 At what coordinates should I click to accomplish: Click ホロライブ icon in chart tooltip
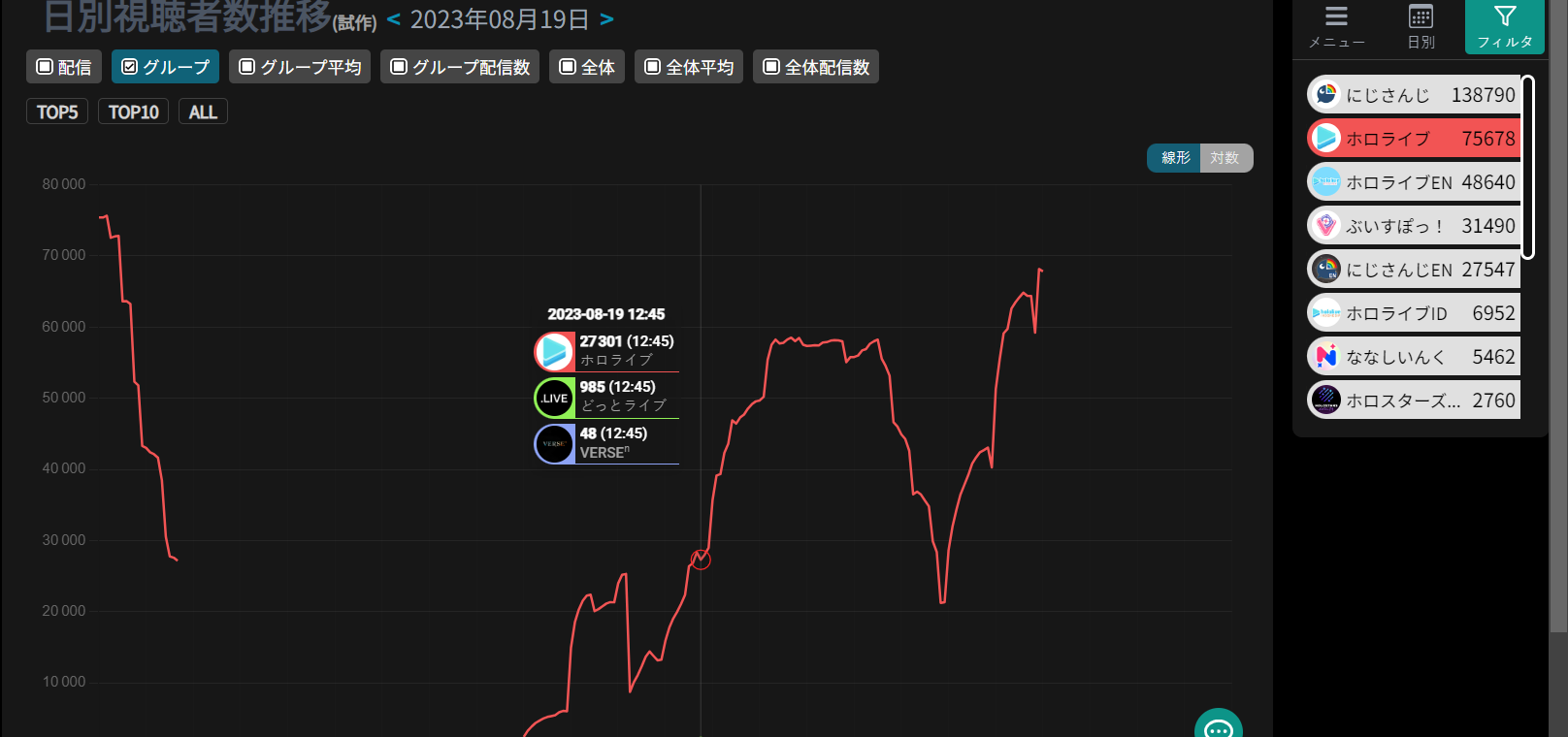pos(555,352)
